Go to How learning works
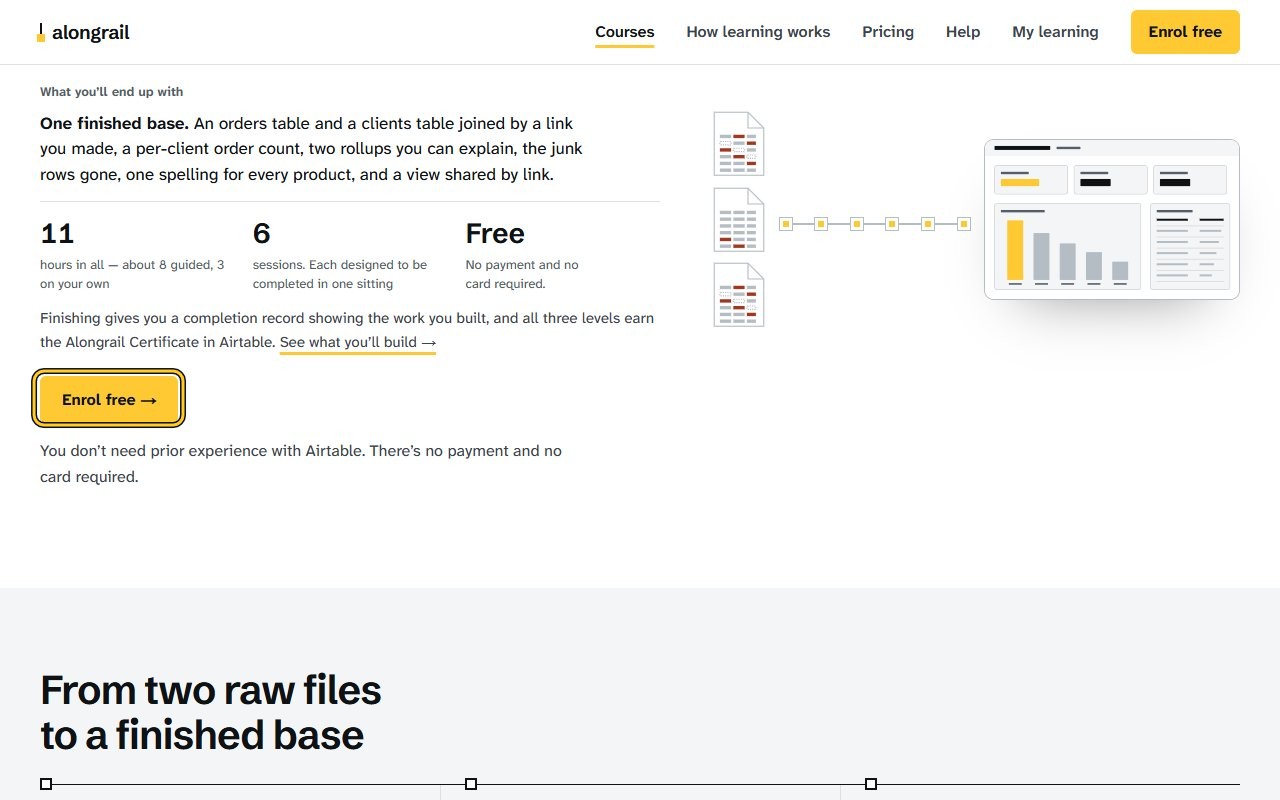1280x800 pixels. [758, 32]
